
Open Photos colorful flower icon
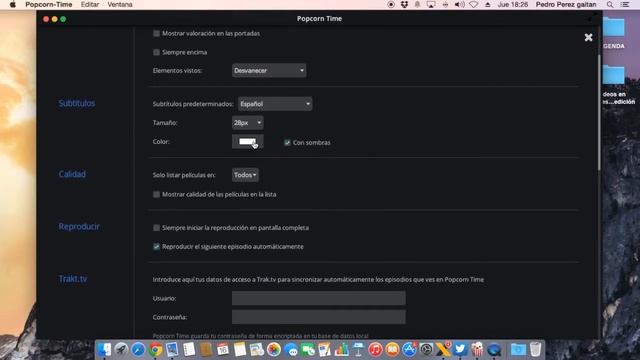pos(274,350)
